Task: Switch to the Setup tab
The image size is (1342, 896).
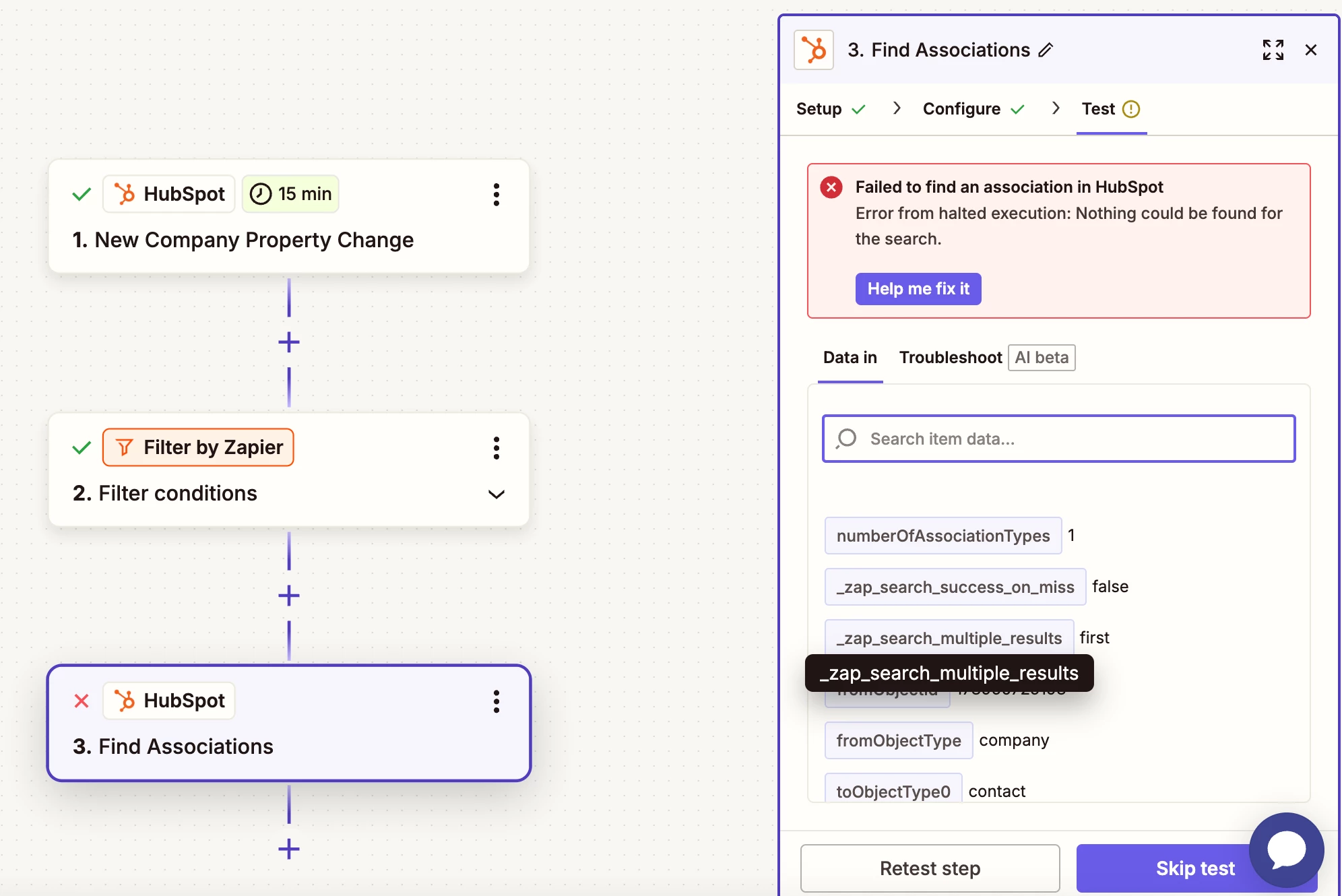Action: (x=831, y=108)
